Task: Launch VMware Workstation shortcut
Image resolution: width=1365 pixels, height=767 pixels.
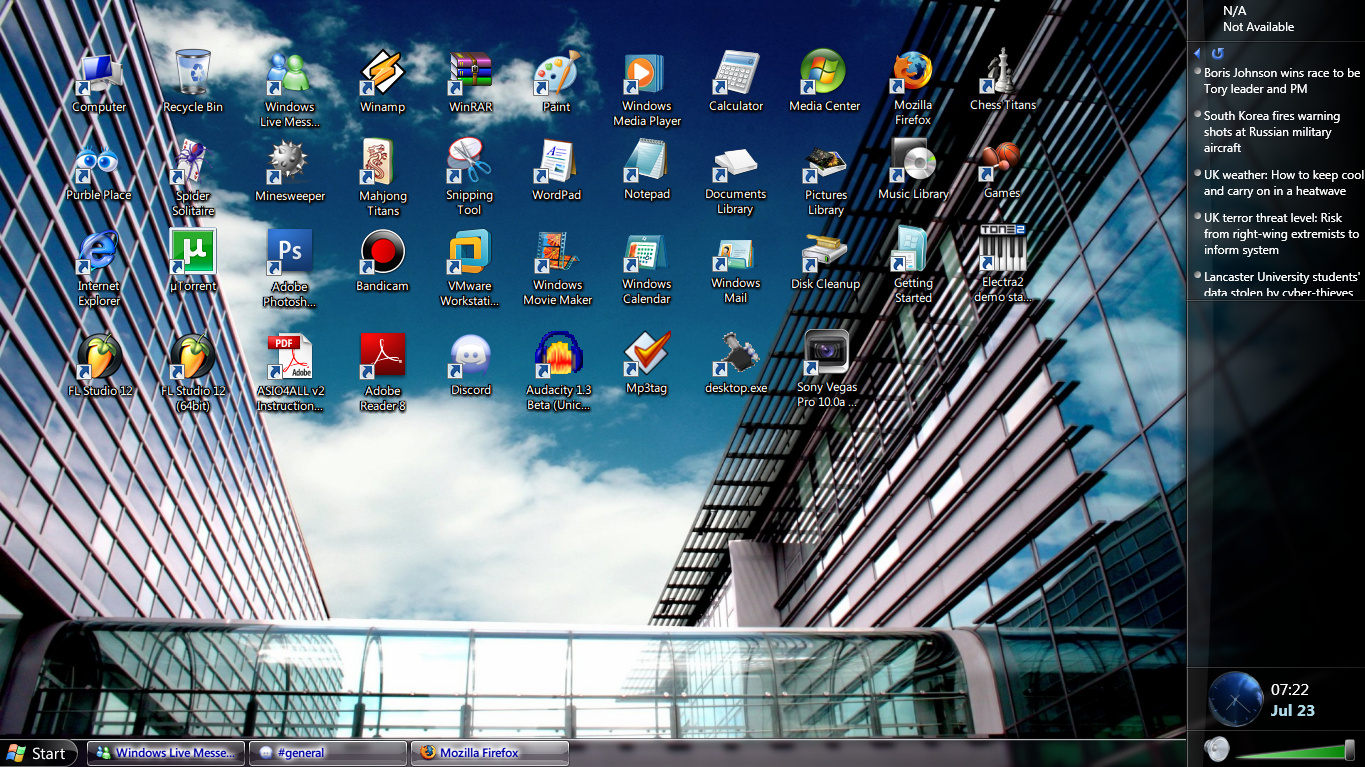Action: [x=469, y=267]
